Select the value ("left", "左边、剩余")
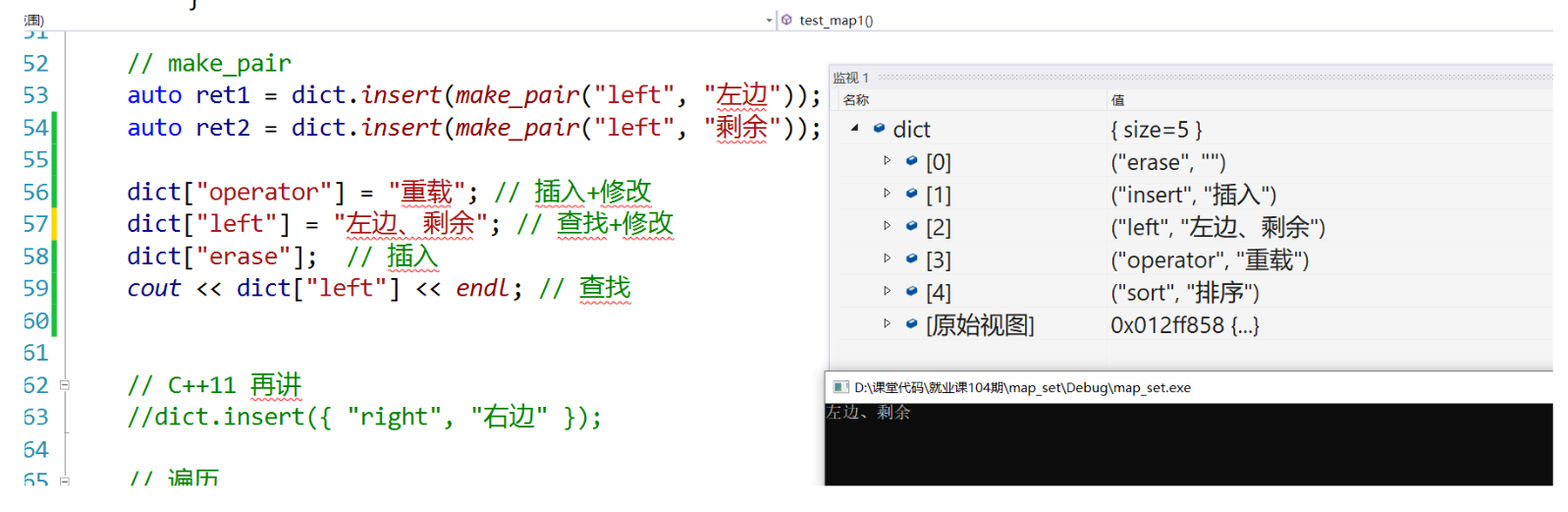 1217,227
